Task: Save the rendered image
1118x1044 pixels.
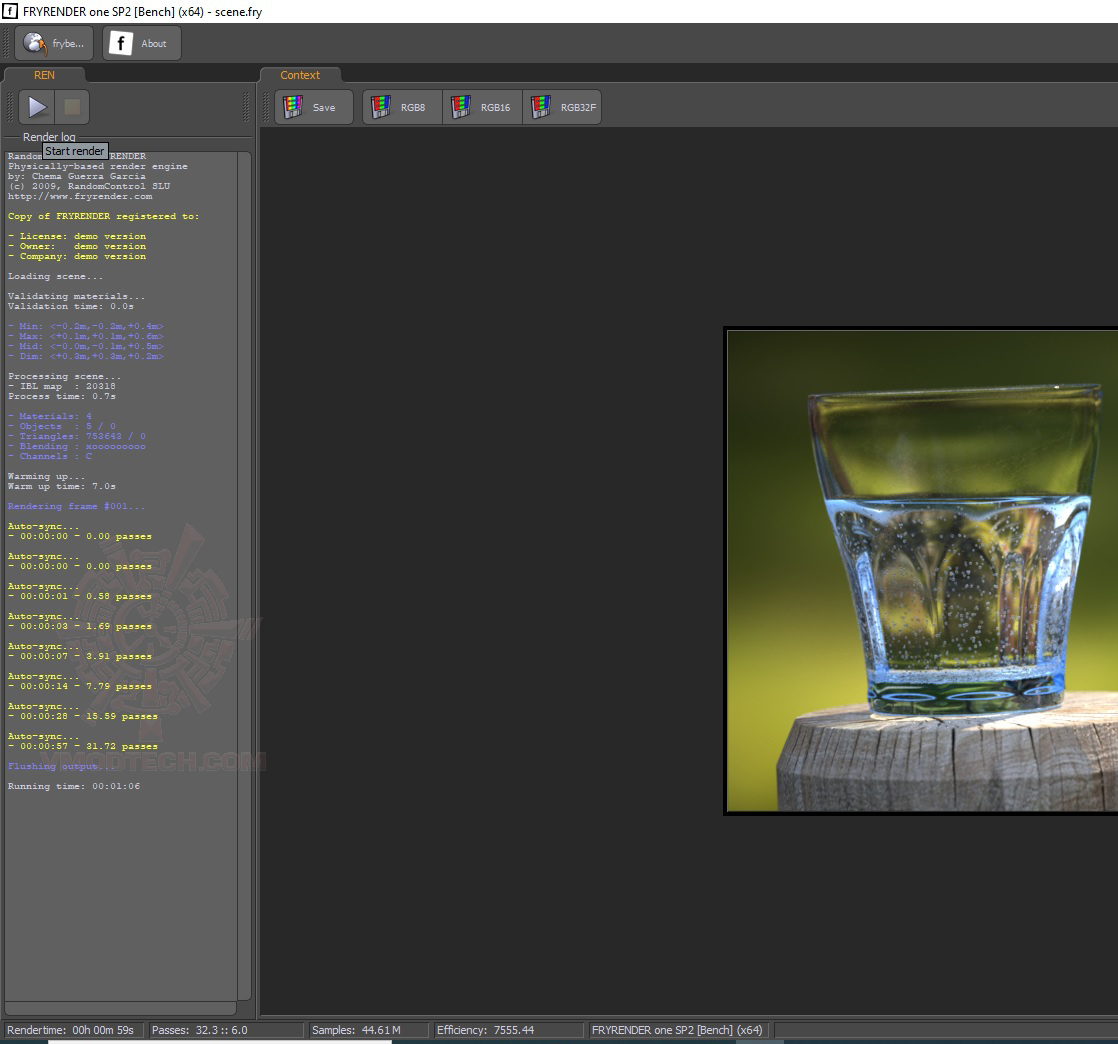Action: tap(314, 108)
